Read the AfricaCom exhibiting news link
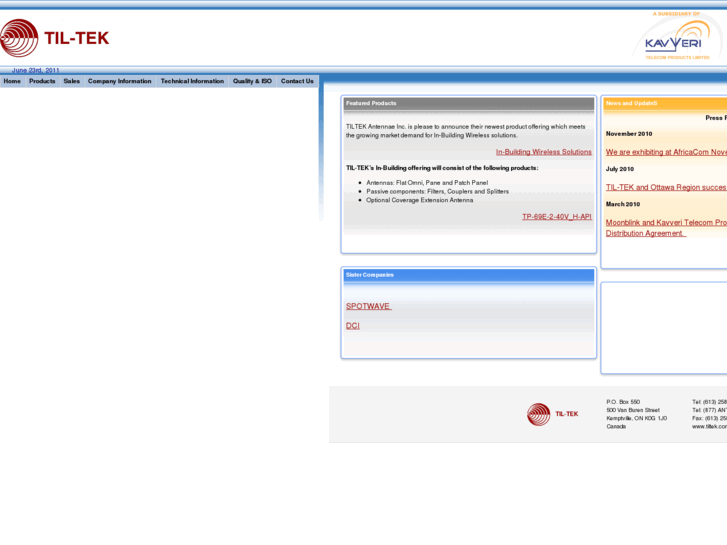The image size is (727, 545). point(666,152)
